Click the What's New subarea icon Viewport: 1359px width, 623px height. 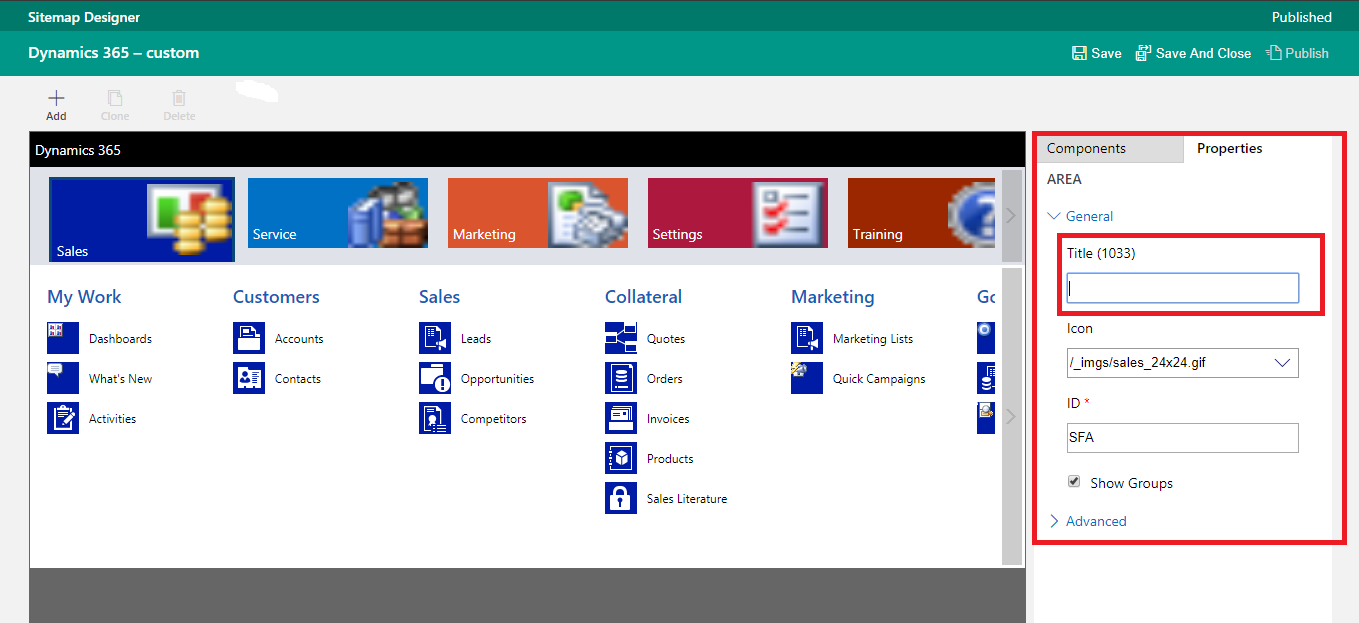(x=63, y=378)
